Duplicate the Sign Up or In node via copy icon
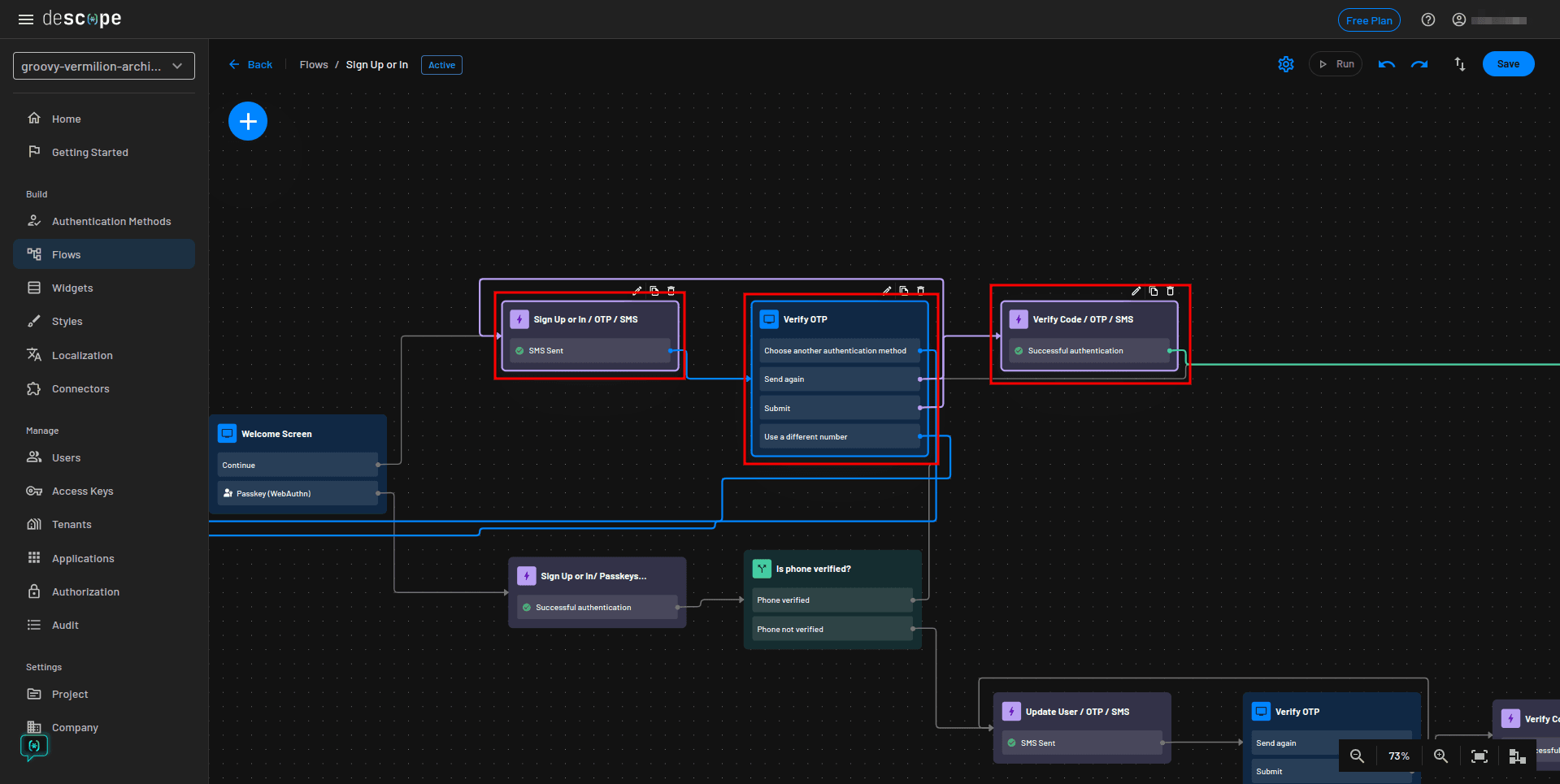The width and height of the screenshot is (1560, 784). (x=654, y=290)
